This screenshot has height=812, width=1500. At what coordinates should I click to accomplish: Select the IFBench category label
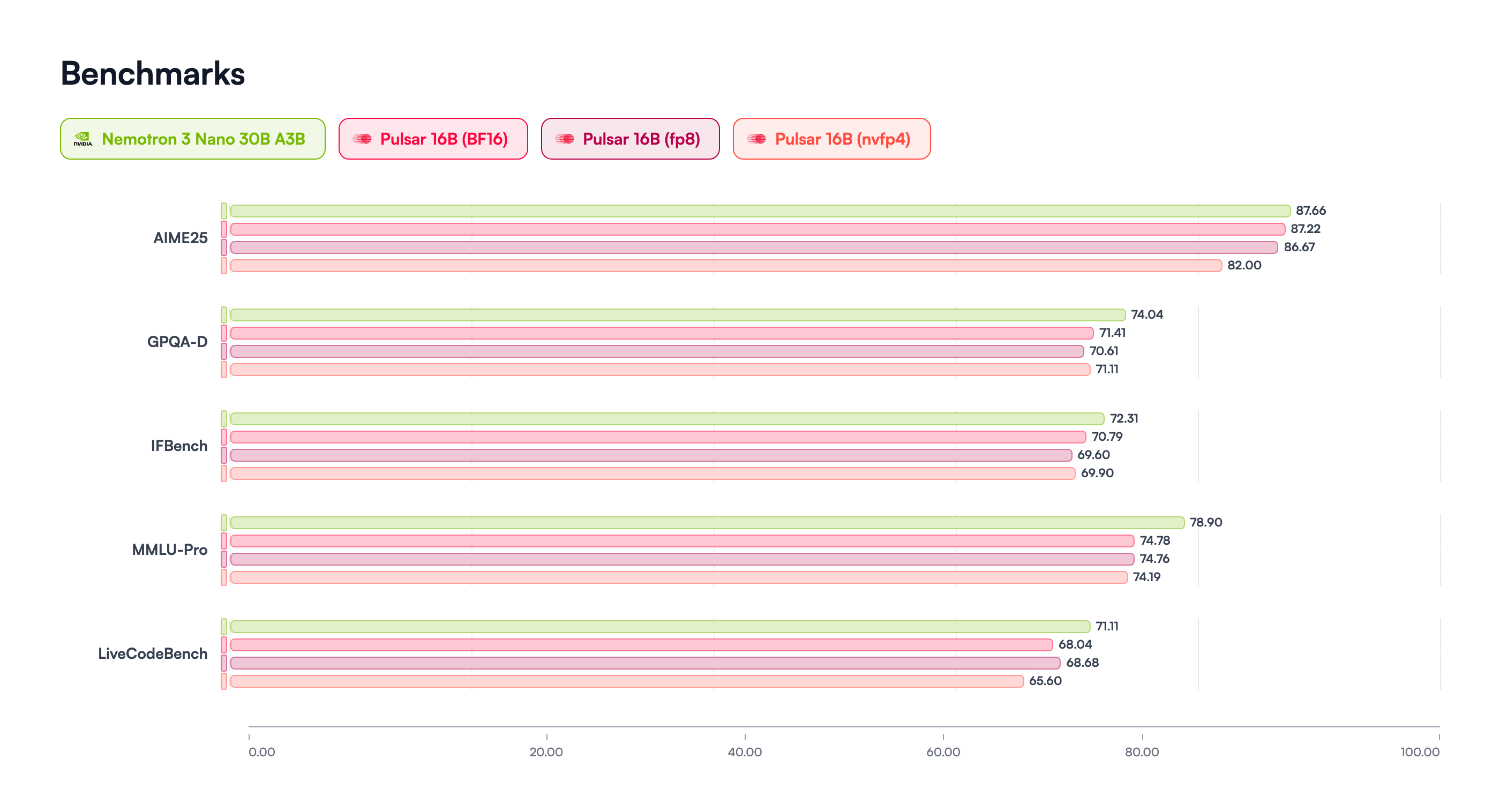tap(179, 446)
